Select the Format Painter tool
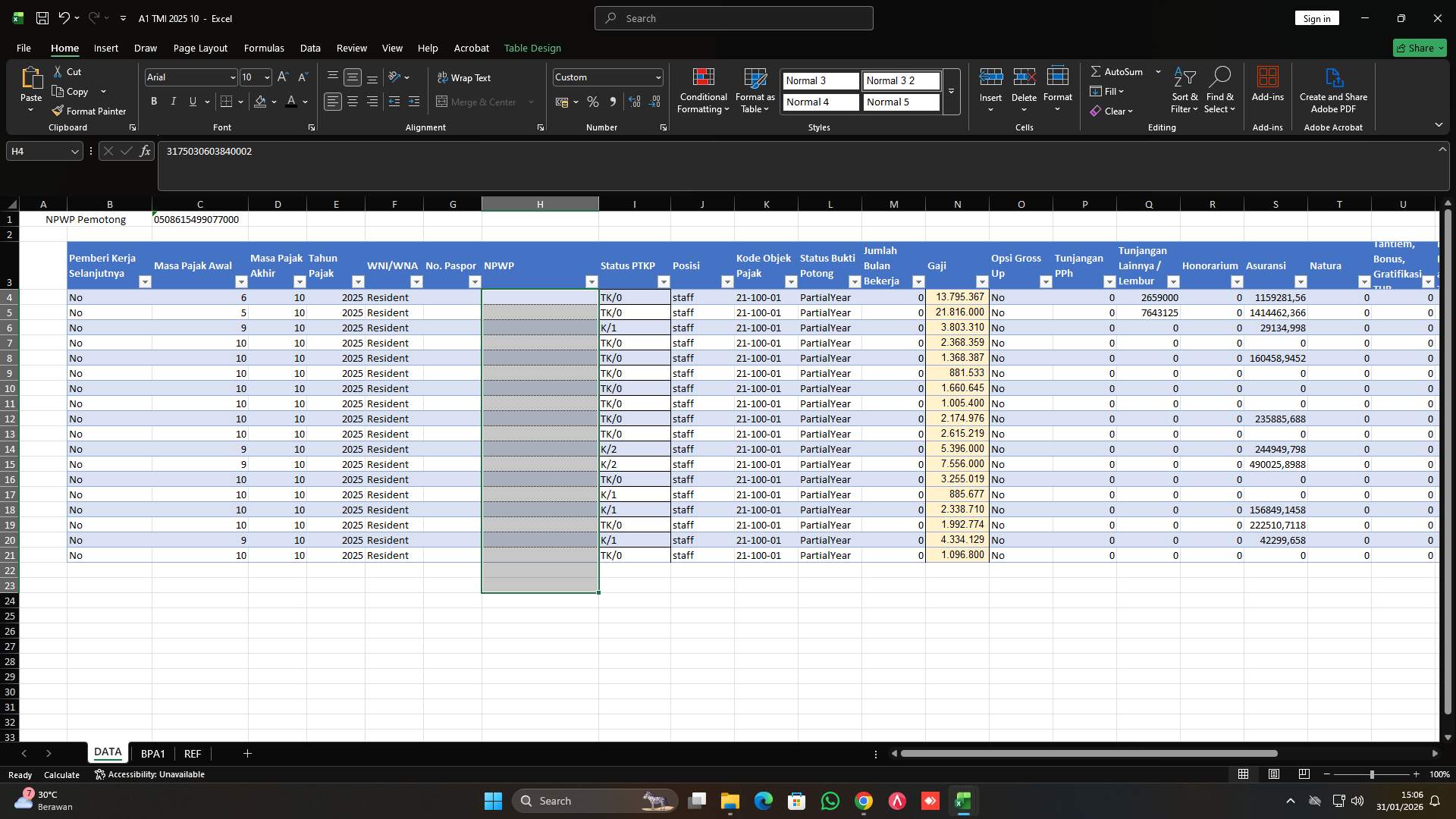The width and height of the screenshot is (1456, 819). click(x=89, y=110)
